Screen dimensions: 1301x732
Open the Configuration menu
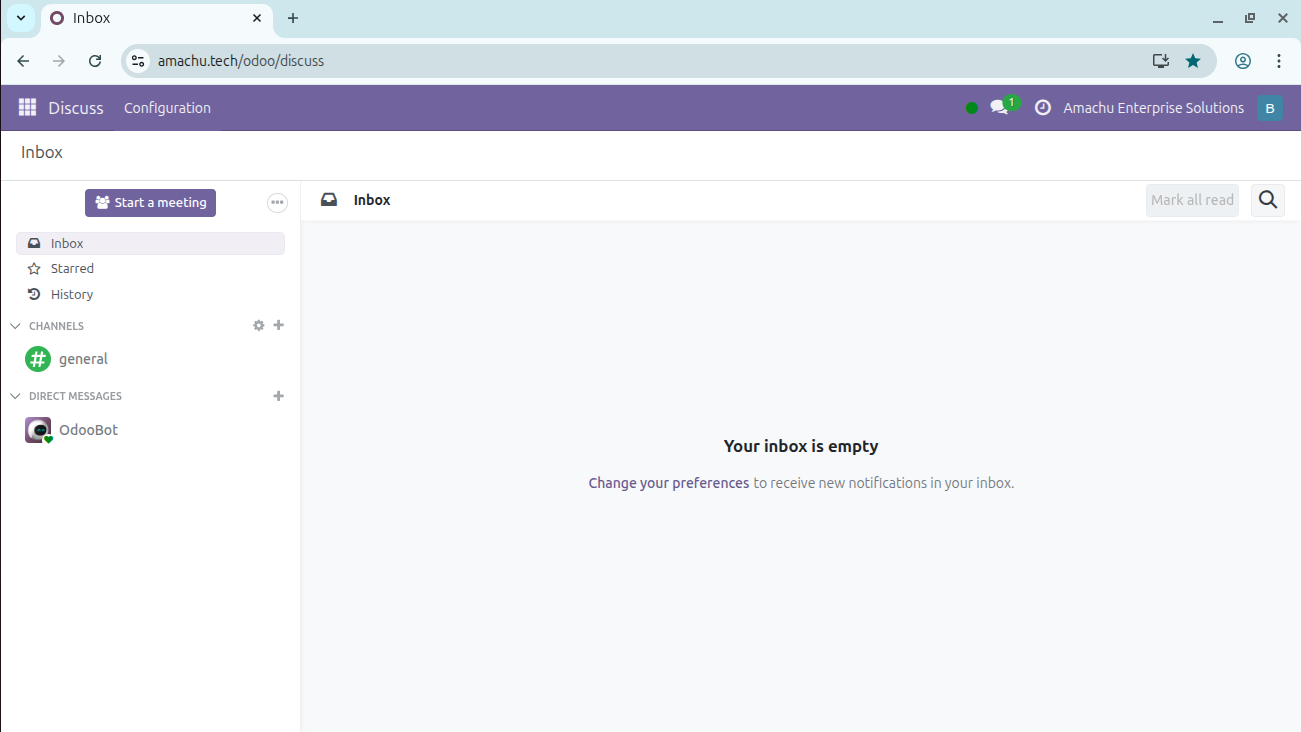click(x=167, y=108)
